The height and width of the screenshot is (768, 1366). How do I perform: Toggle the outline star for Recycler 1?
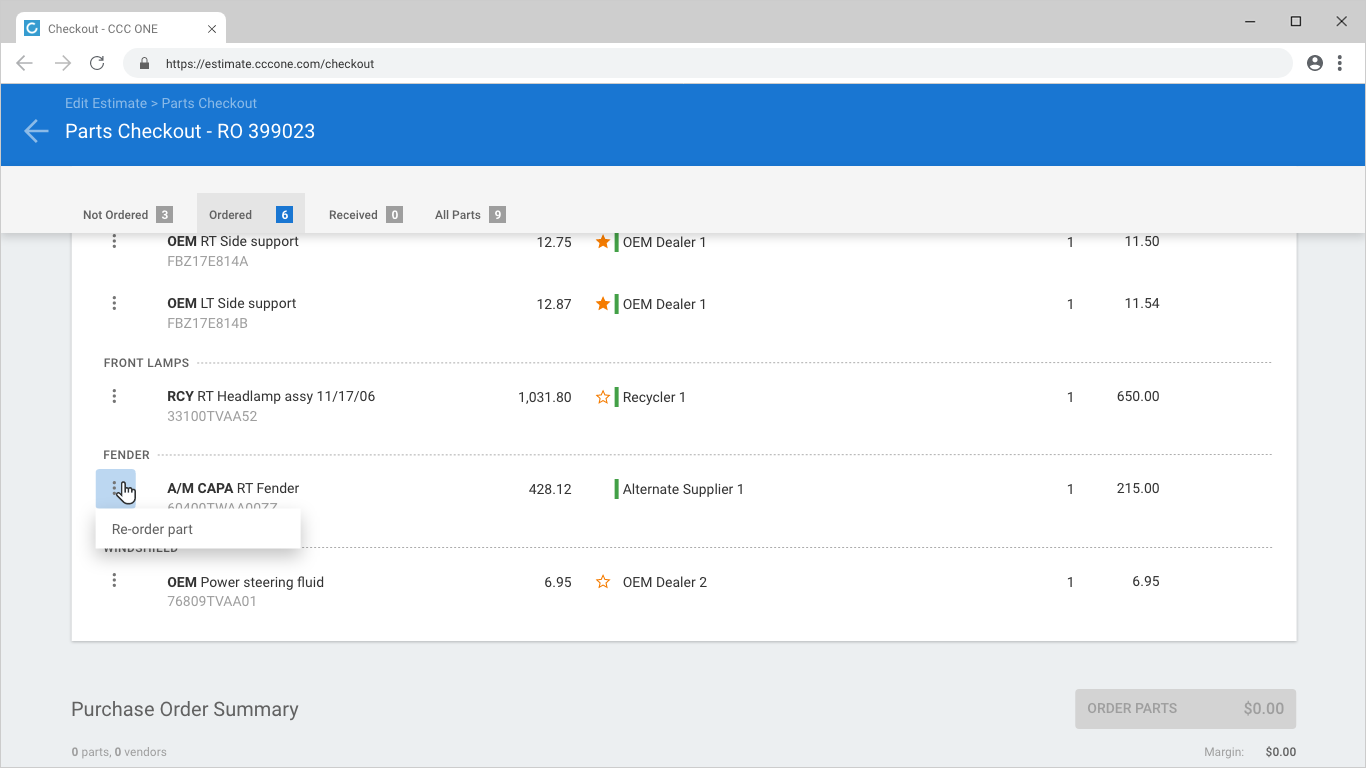(603, 397)
